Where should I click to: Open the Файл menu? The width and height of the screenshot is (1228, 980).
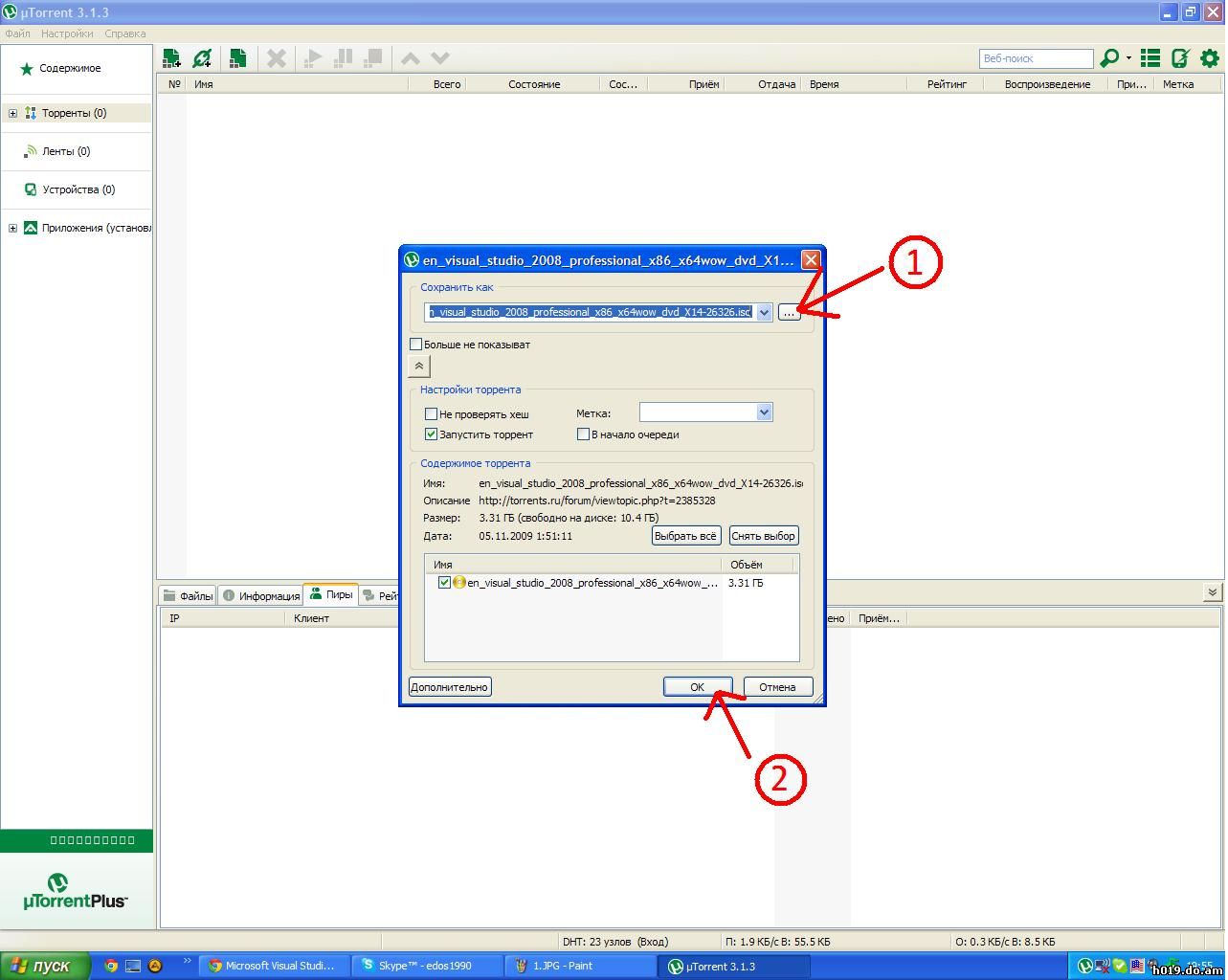(17, 33)
